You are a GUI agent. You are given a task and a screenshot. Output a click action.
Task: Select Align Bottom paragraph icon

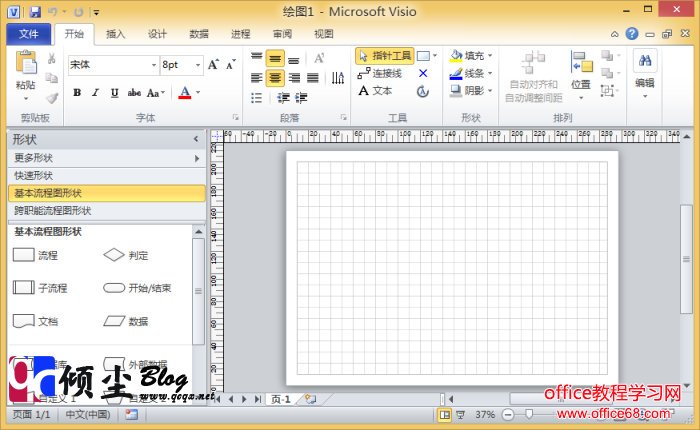tap(294, 59)
